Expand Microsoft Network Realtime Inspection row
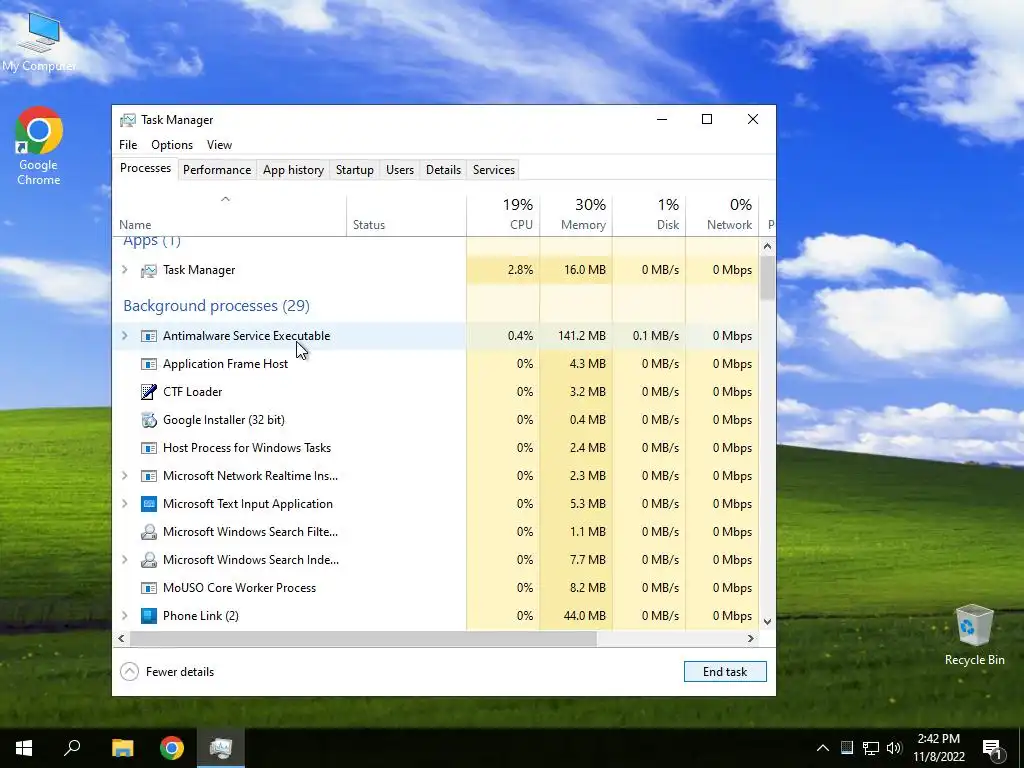1024x768 pixels. click(125, 476)
